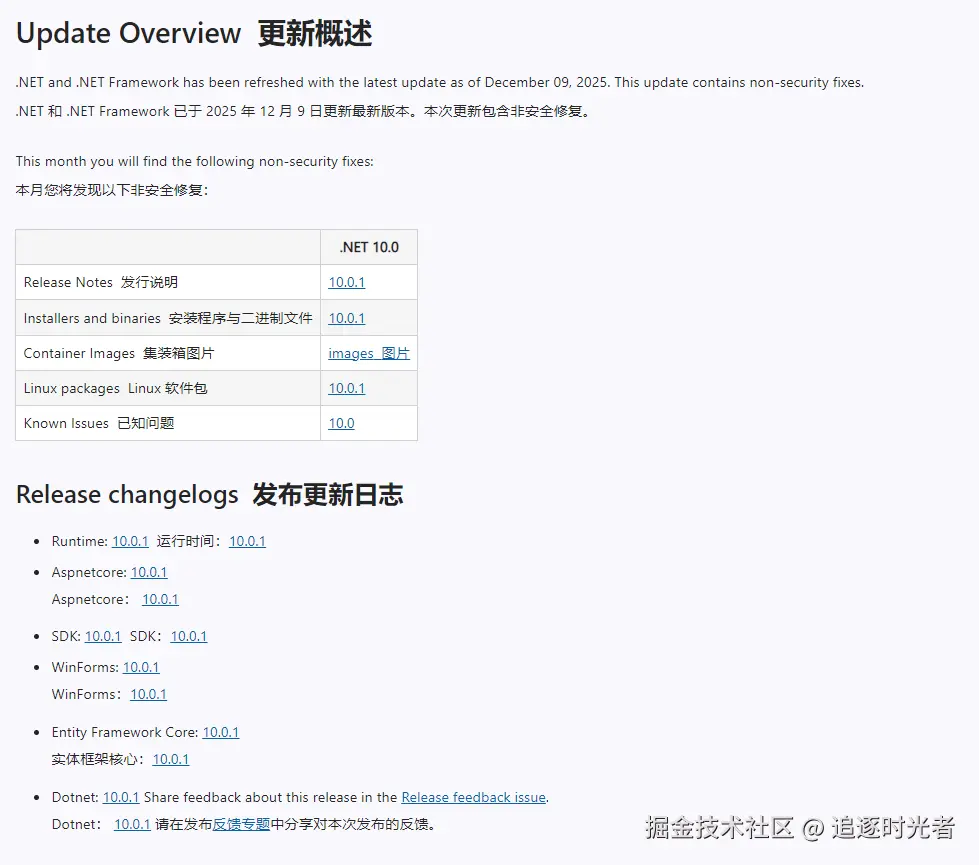
Task: Open 实体框架核心 10.0.1 link
Action: click(x=170, y=759)
